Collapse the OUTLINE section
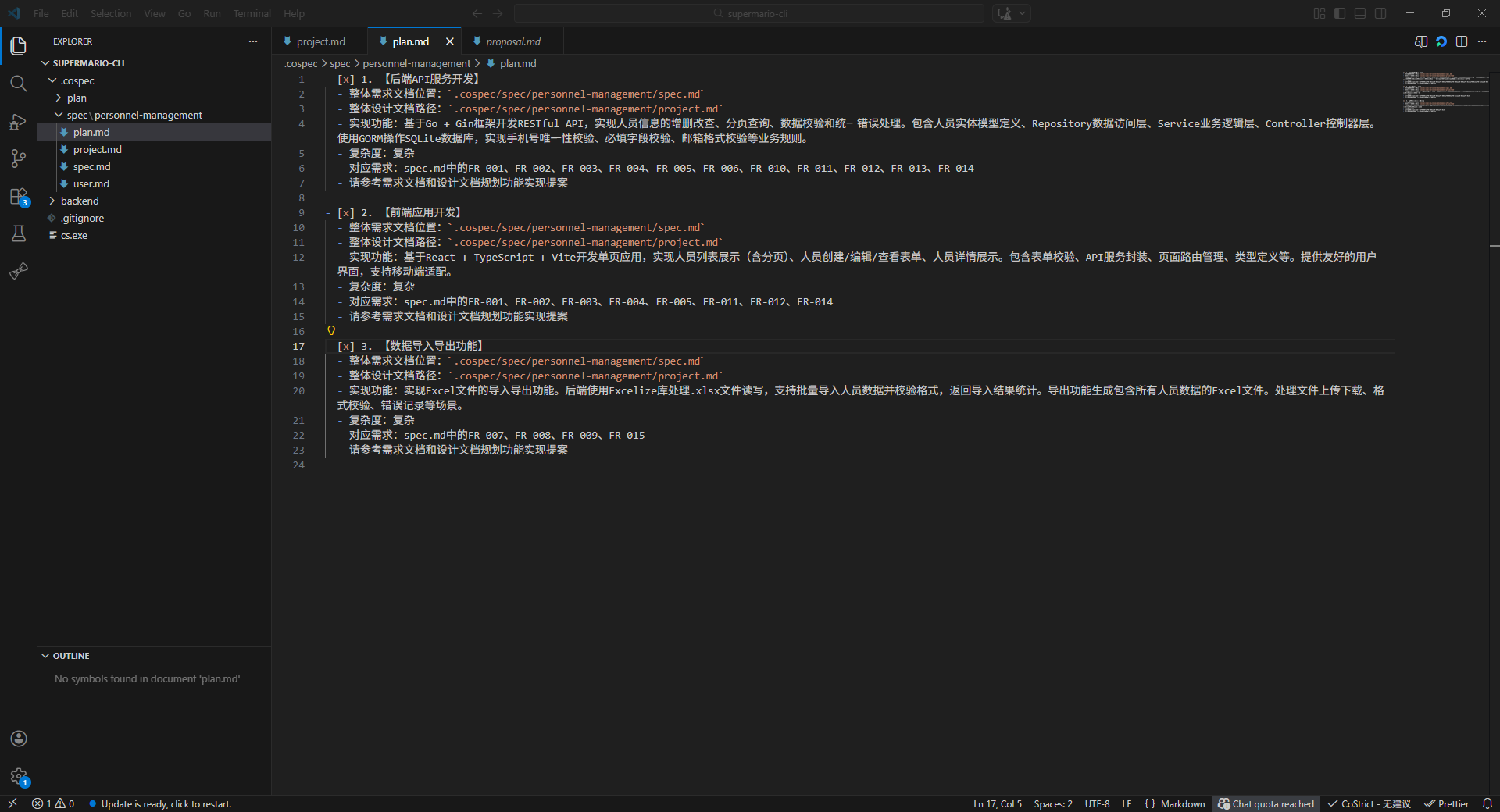 [x=71, y=656]
